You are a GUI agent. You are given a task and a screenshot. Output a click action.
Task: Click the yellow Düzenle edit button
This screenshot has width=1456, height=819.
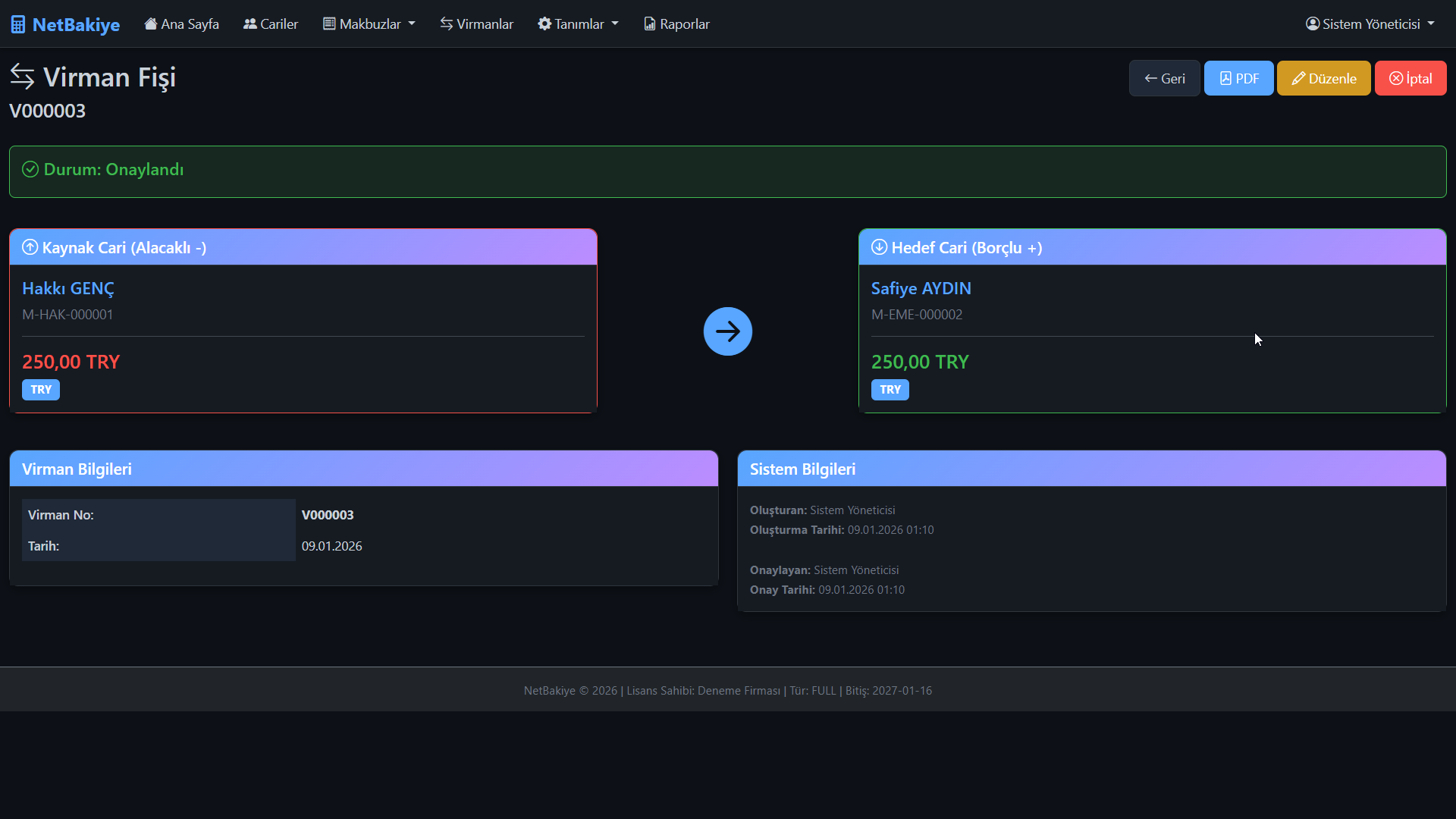[x=1323, y=78]
